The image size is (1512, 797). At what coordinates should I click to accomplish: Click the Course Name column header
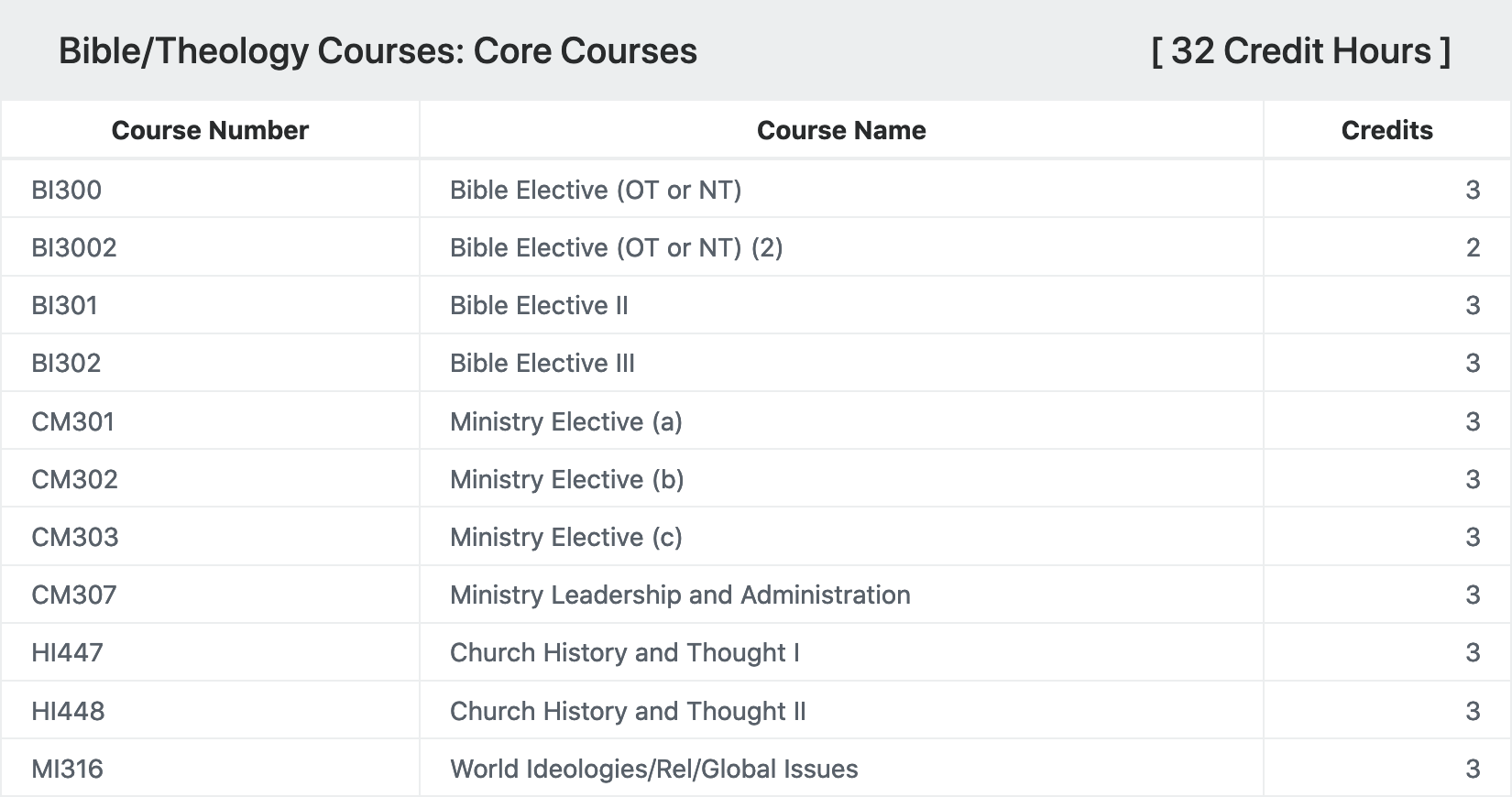pyautogui.click(x=841, y=130)
